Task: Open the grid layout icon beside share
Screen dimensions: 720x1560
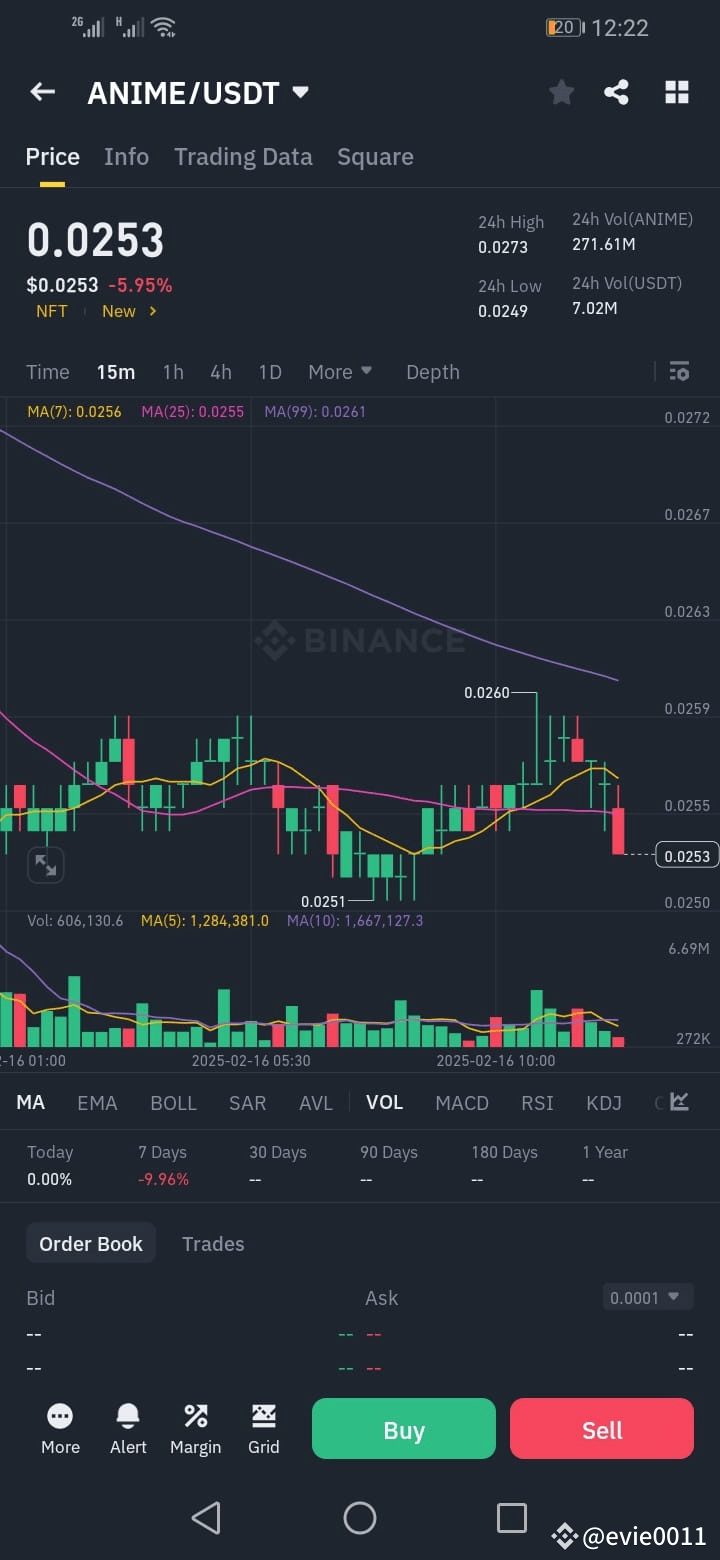Action: pyautogui.click(x=677, y=92)
